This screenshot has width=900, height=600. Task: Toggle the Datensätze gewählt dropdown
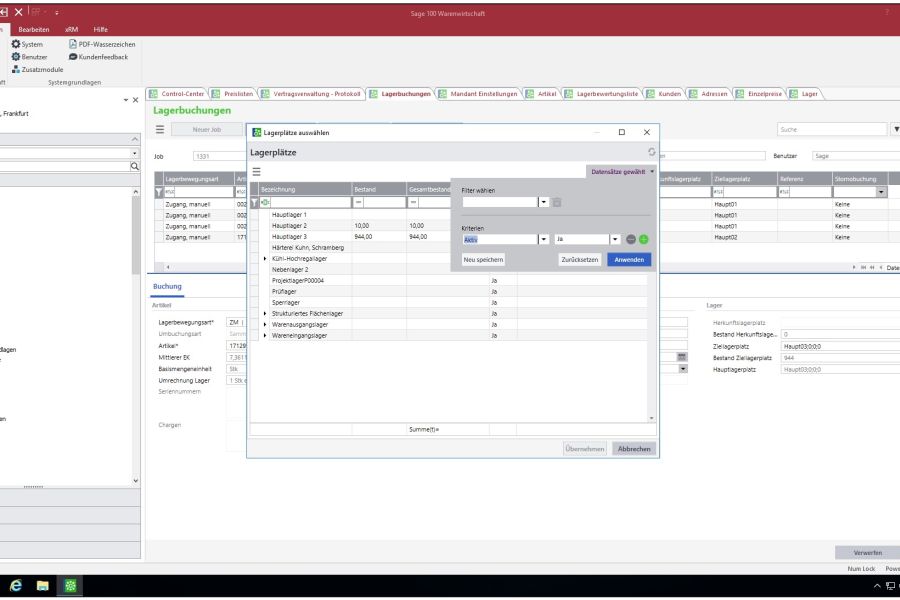click(x=622, y=172)
